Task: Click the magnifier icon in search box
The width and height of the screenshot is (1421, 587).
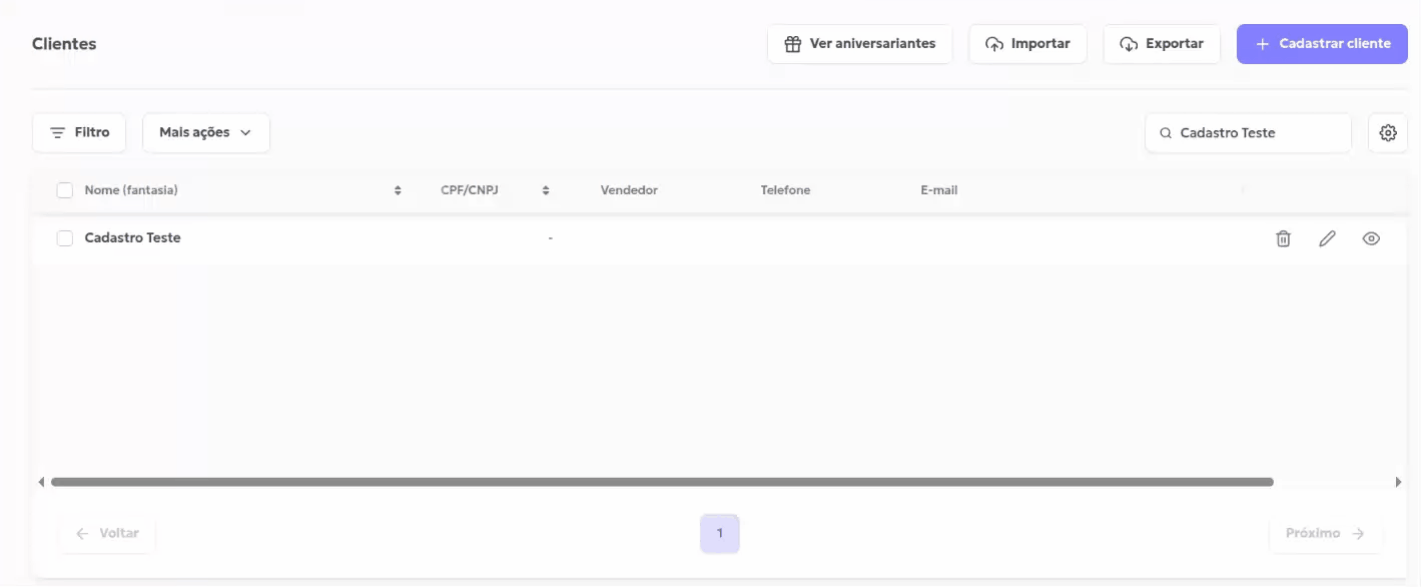Action: [x=1165, y=133]
